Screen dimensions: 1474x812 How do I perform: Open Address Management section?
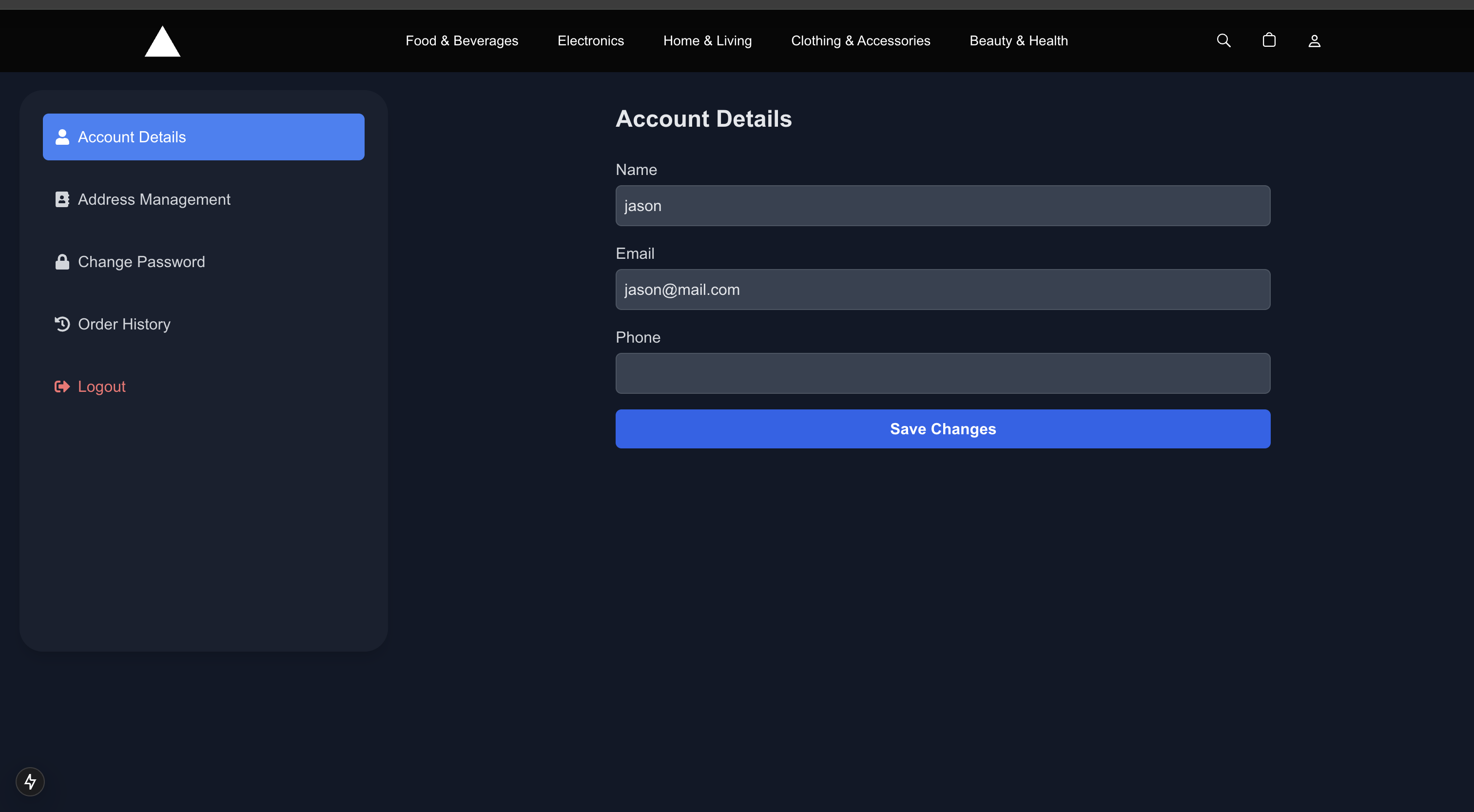click(154, 200)
